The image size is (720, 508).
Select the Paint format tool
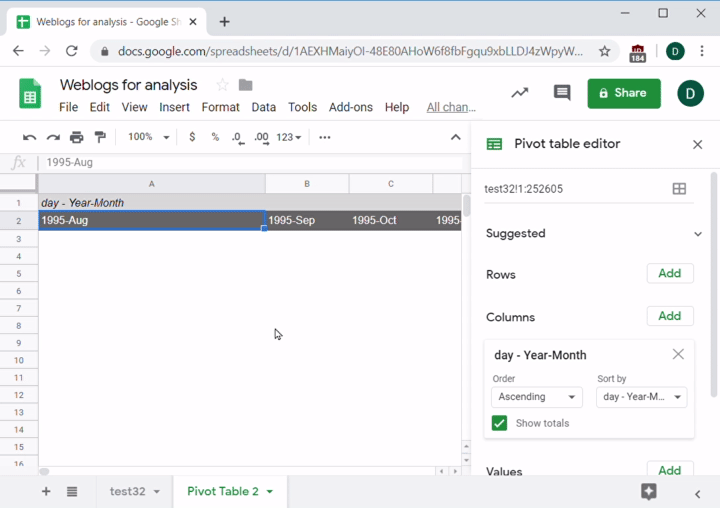click(100, 137)
